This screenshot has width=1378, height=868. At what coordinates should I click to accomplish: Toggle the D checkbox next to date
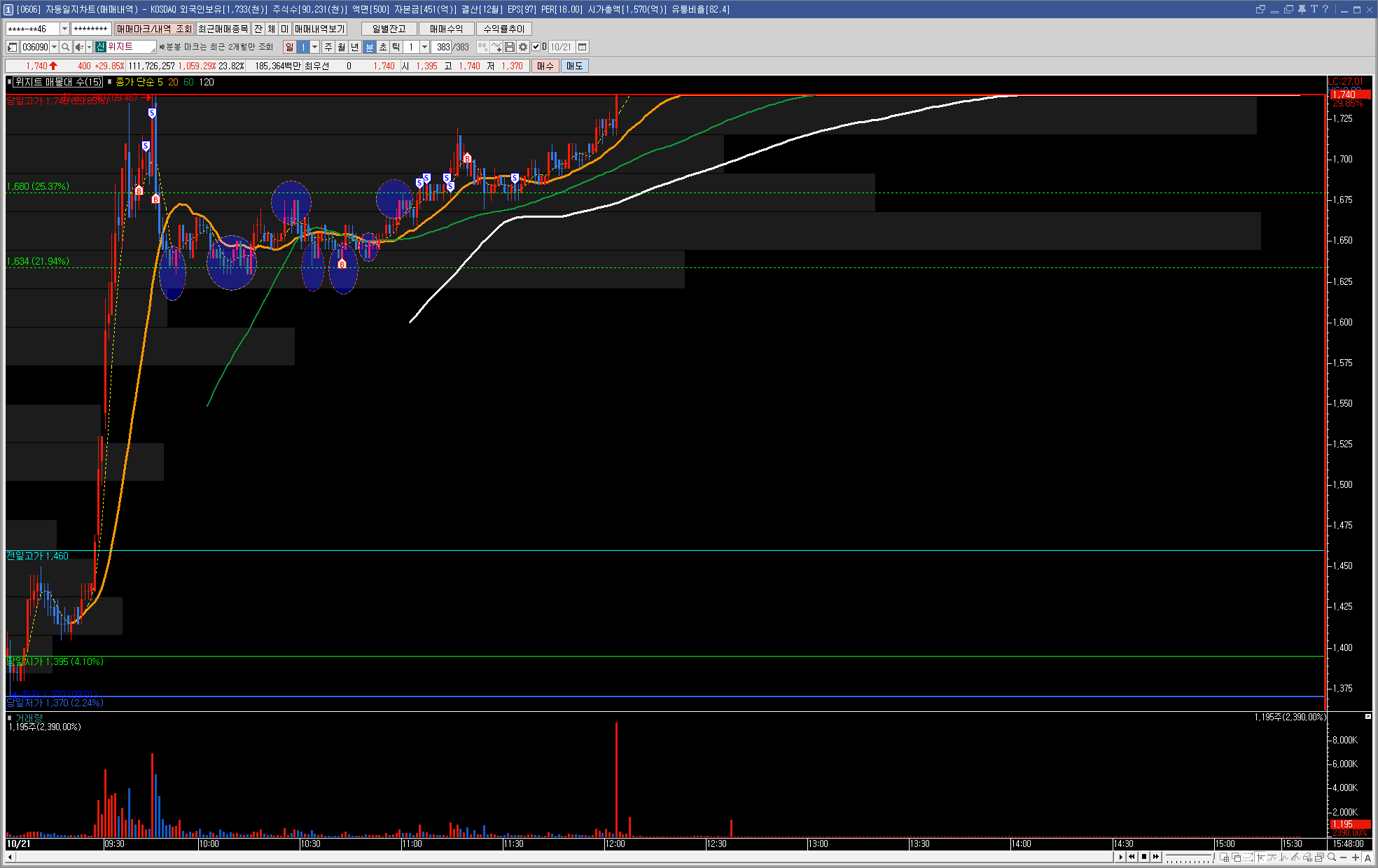[536, 47]
